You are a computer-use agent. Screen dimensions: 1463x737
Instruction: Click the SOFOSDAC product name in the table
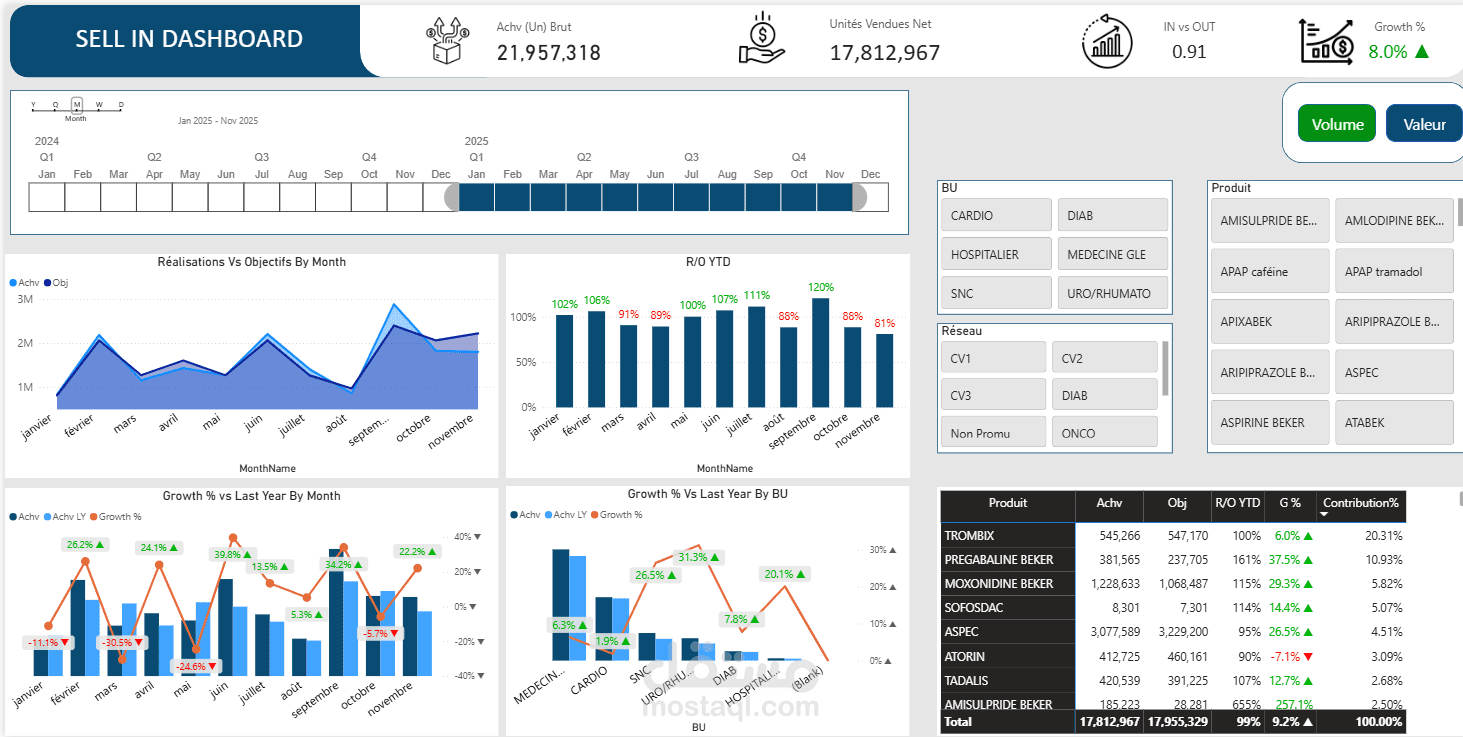[x=973, y=608]
